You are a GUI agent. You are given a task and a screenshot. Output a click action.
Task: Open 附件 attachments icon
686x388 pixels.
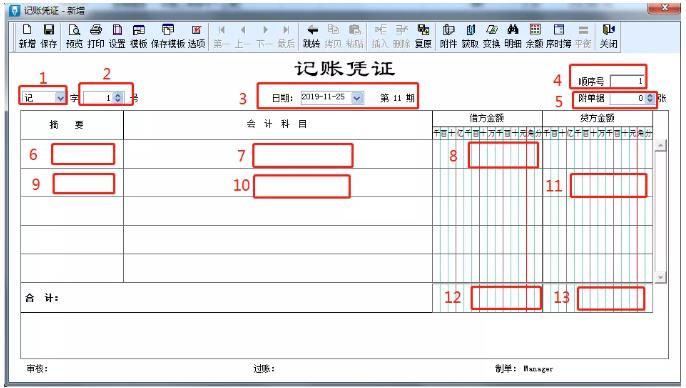[x=448, y=36]
